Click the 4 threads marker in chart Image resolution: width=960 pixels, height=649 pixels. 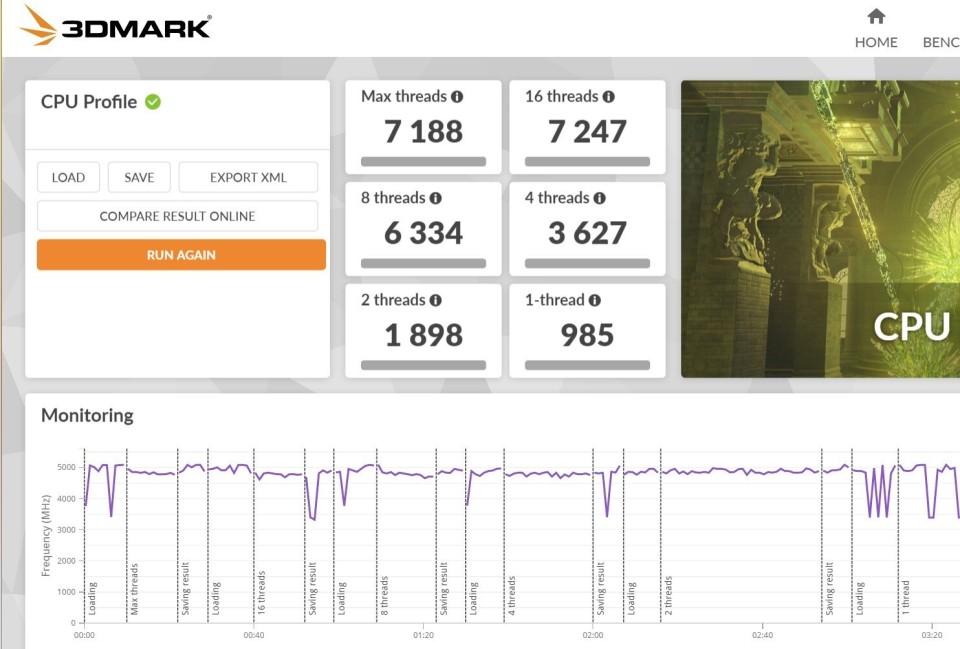(x=511, y=596)
